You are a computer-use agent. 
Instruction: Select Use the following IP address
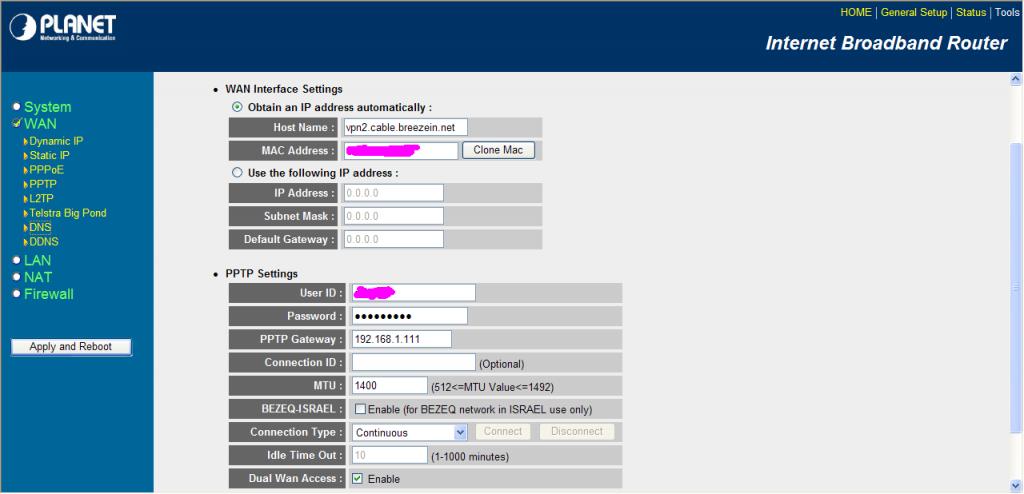[237, 173]
